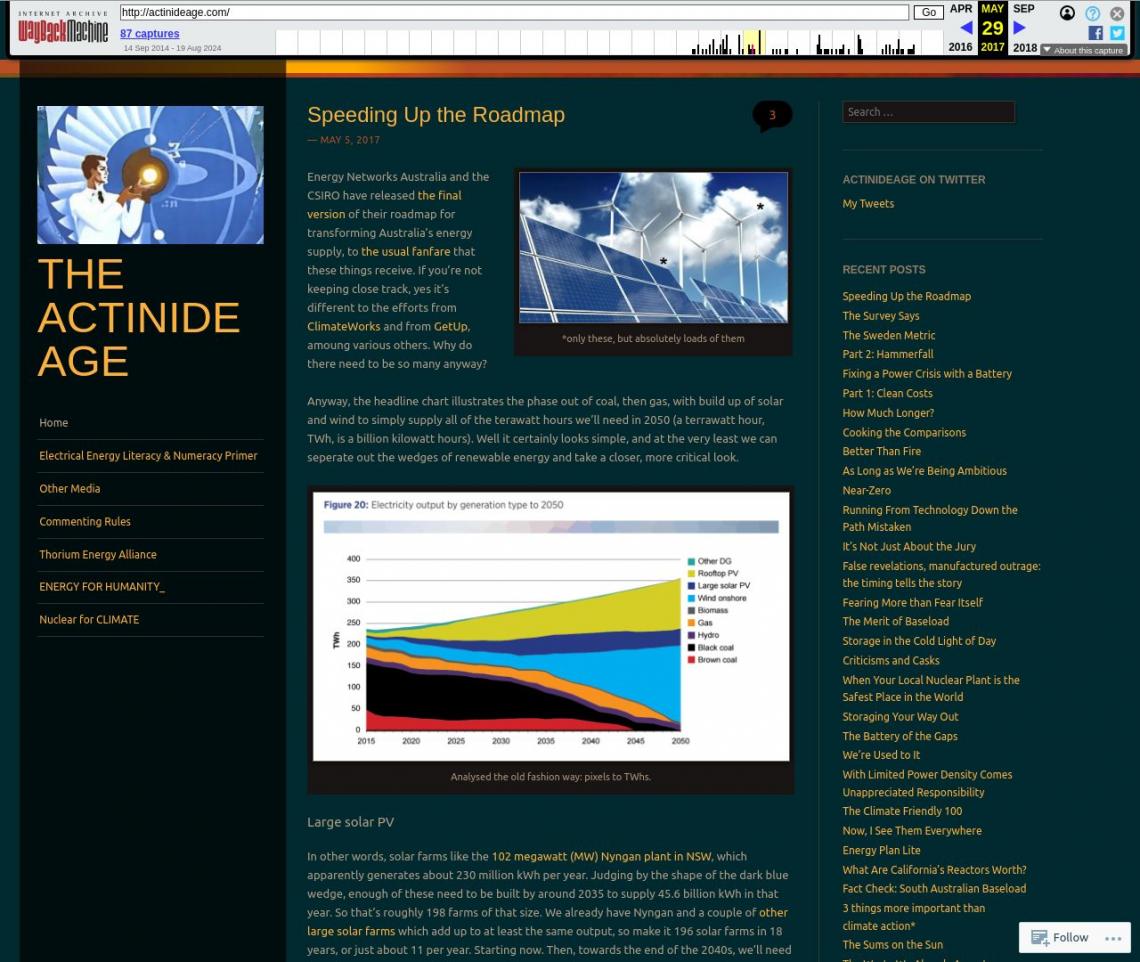
Task: Click the Follow button icon
Action: [1040, 938]
